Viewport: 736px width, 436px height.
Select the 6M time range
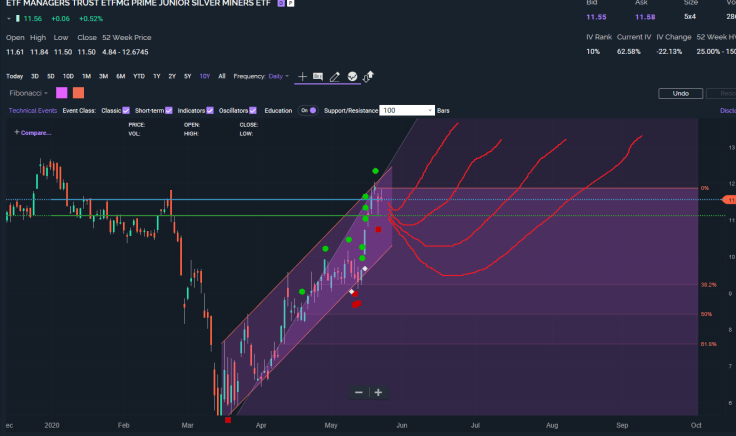click(120, 76)
